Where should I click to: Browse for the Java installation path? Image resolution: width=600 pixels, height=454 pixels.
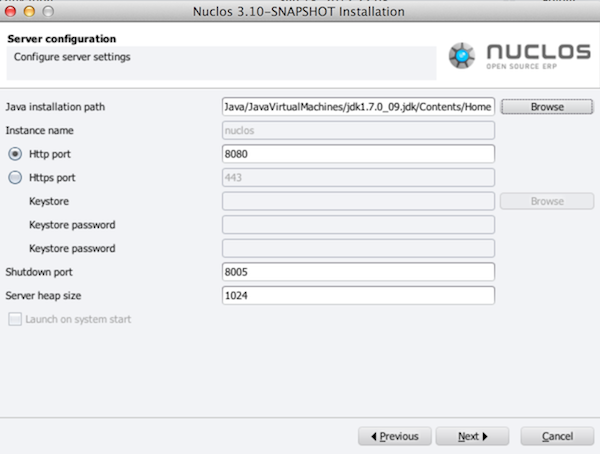coord(547,107)
